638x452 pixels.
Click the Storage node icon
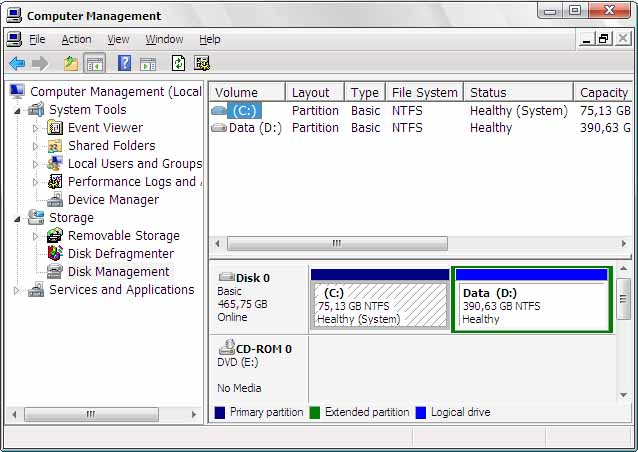coord(36,217)
